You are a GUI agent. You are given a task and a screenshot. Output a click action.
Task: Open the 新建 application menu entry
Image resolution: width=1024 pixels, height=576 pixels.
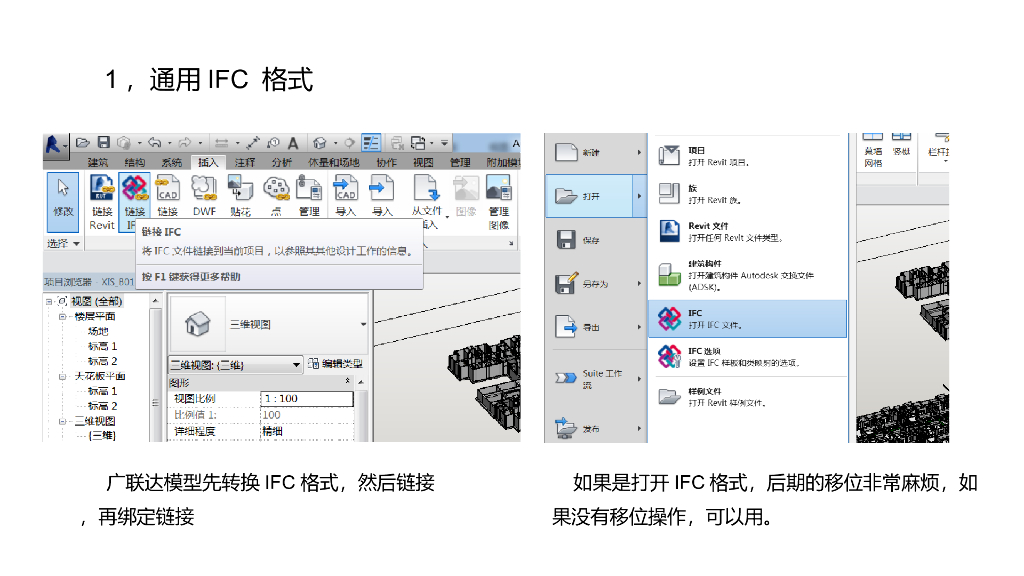pyautogui.click(x=596, y=152)
